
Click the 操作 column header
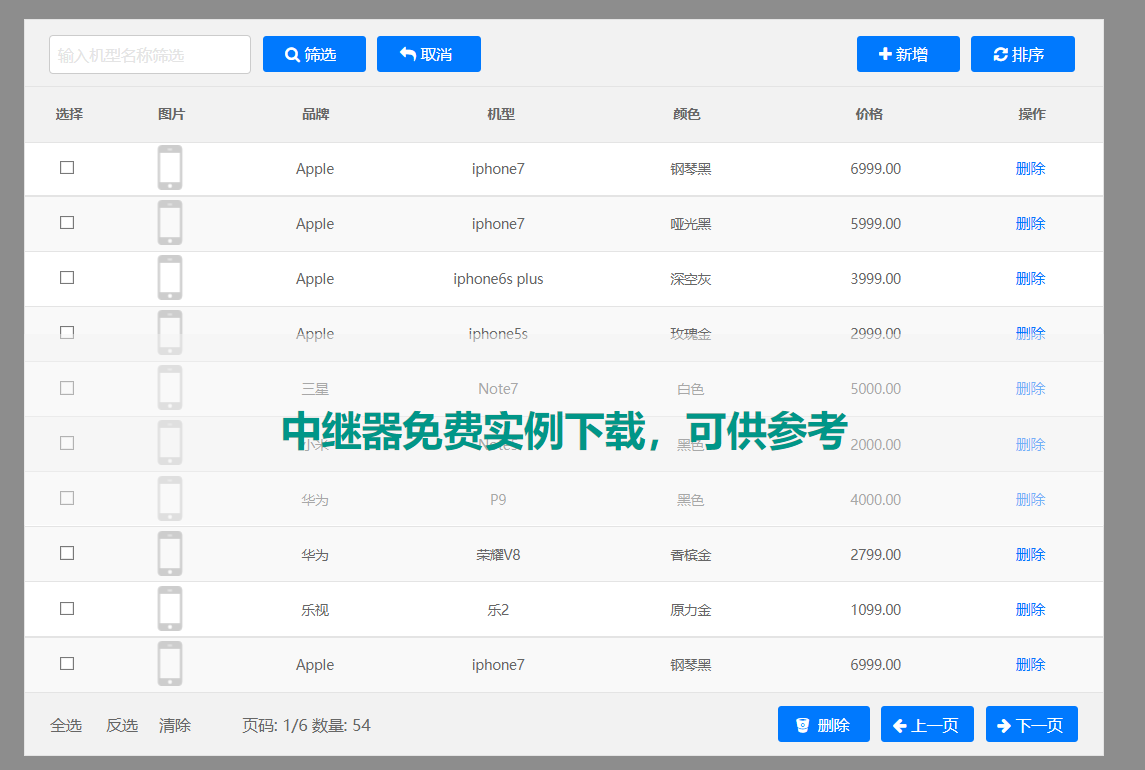tap(1032, 114)
